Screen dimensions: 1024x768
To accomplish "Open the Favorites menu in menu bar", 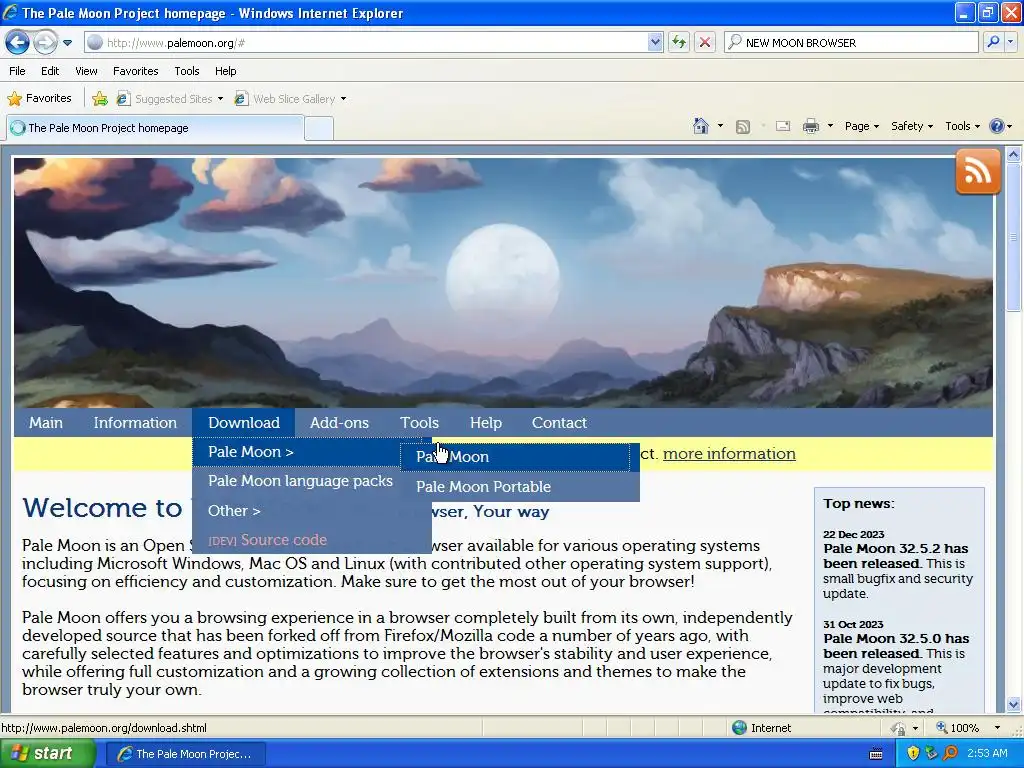I will click(x=136, y=71).
